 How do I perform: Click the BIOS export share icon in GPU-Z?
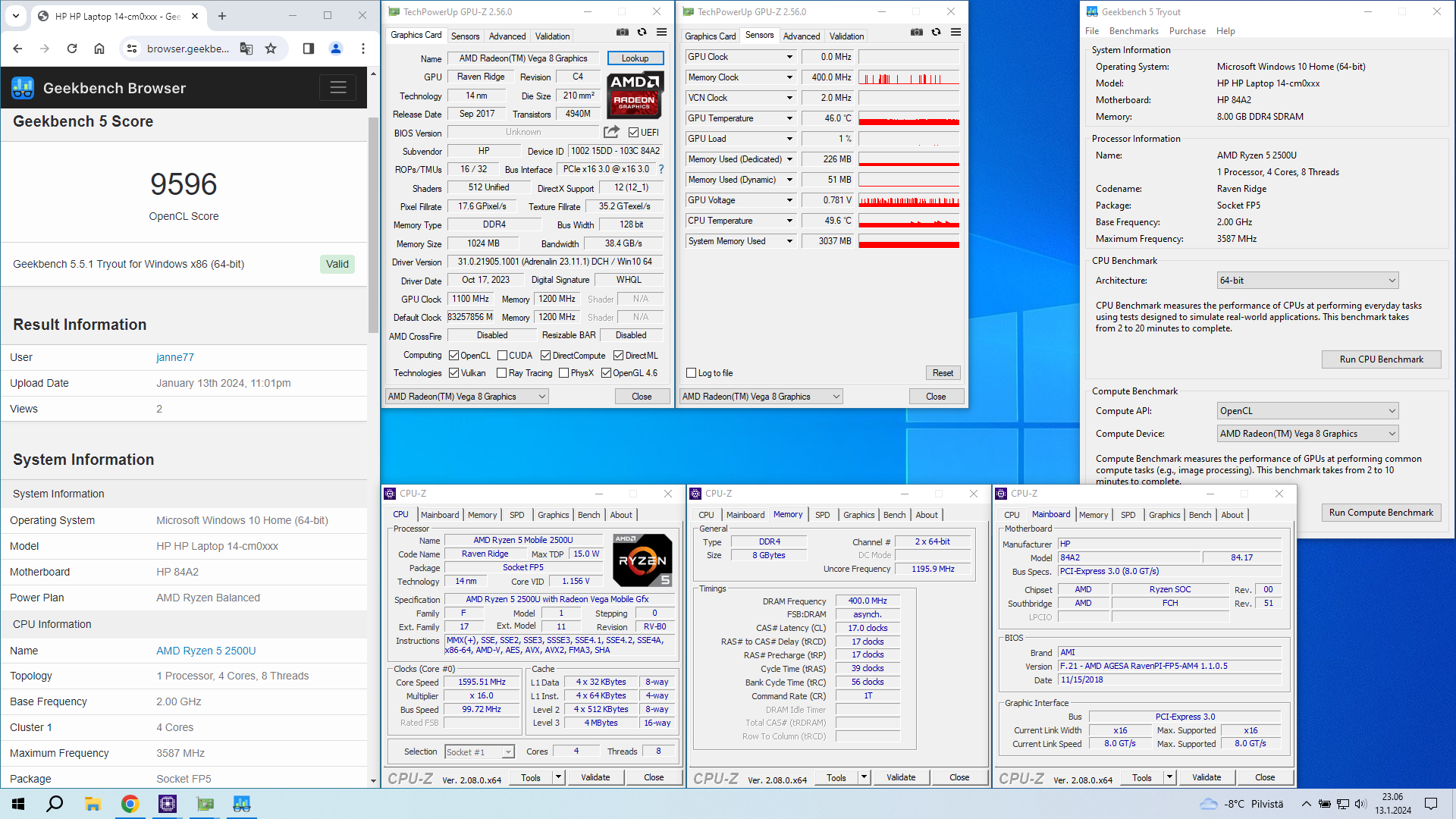pyautogui.click(x=611, y=132)
